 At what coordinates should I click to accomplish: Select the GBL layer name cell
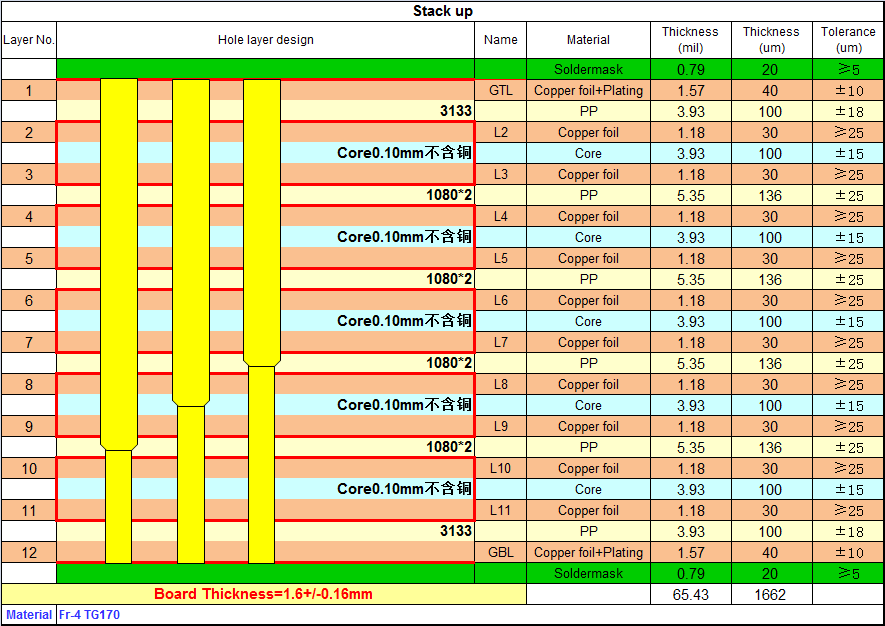tap(500, 553)
